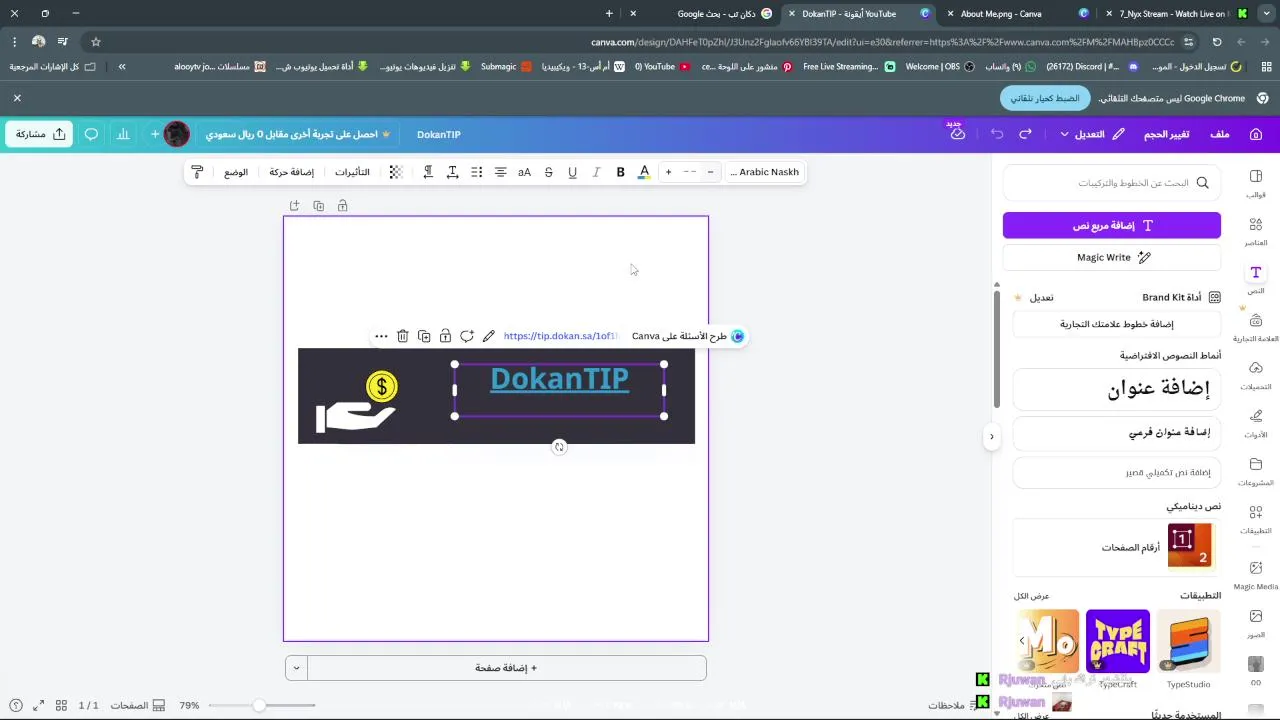Decrease the font size with minus

[x=710, y=172]
